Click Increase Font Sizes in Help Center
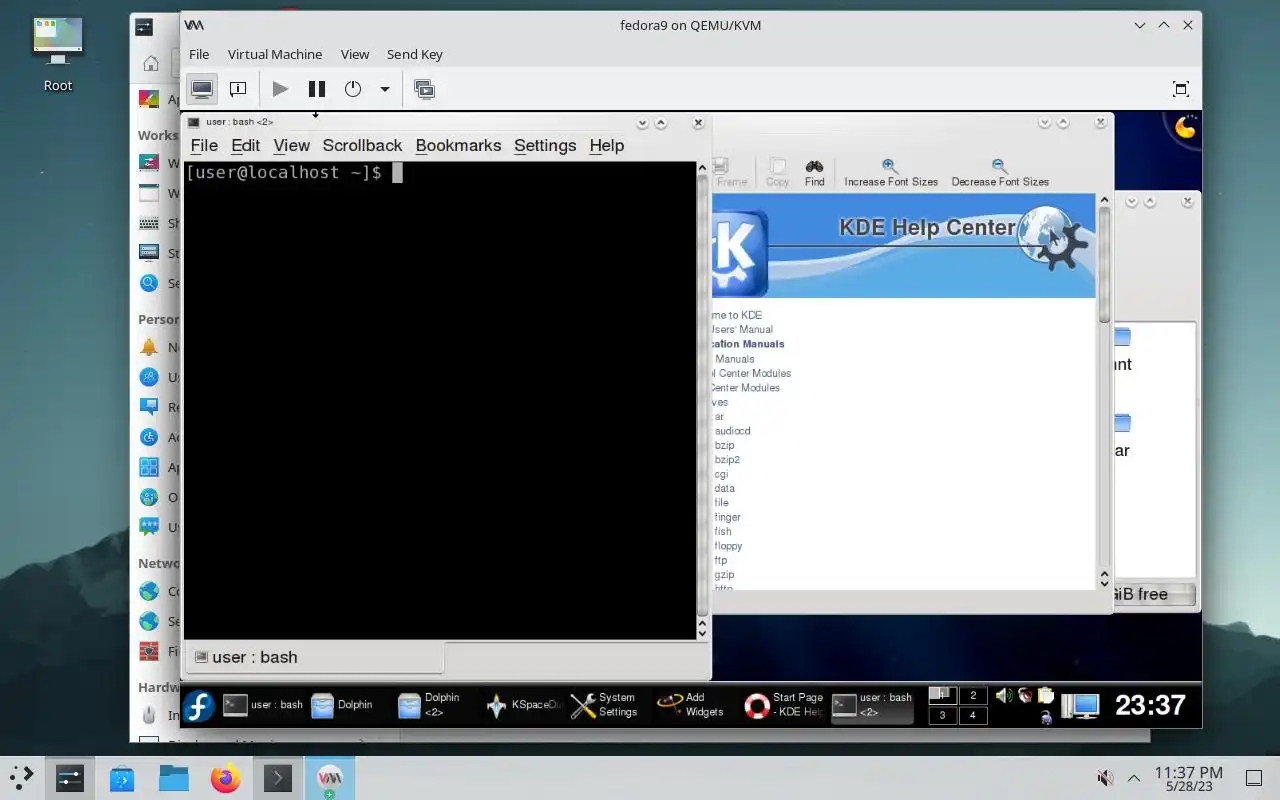The height and width of the screenshot is (800, 1280). click(891, 172)
